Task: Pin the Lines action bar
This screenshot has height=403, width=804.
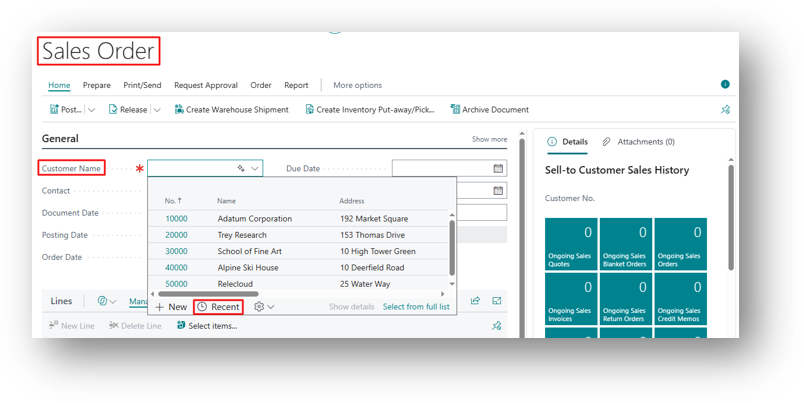Action: point(496,326)
